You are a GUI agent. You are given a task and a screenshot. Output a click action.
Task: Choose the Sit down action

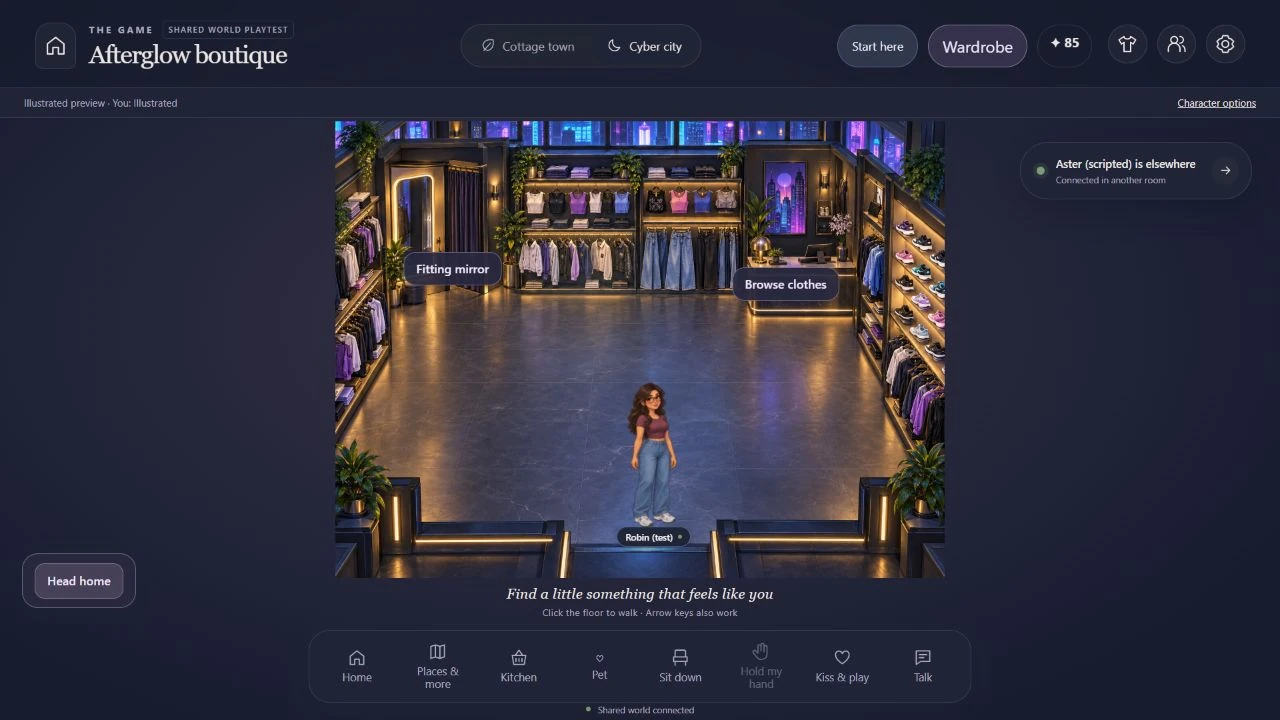point(680,666)
